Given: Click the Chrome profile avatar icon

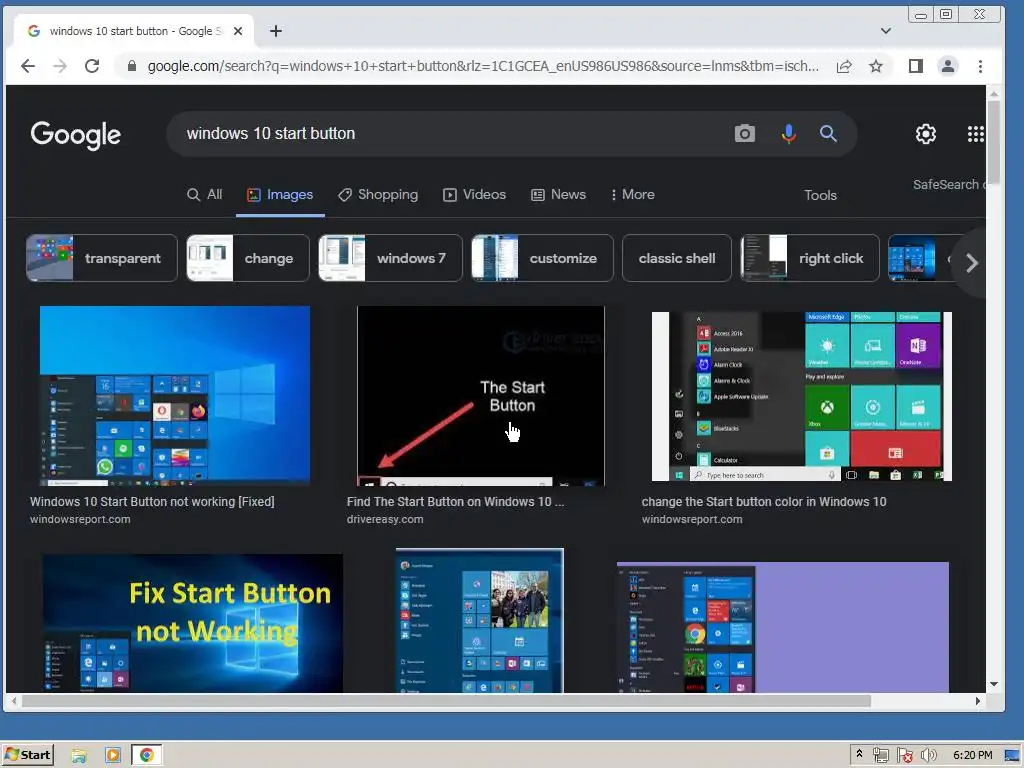Looking at the screenshot, I should tap(948, 66).
